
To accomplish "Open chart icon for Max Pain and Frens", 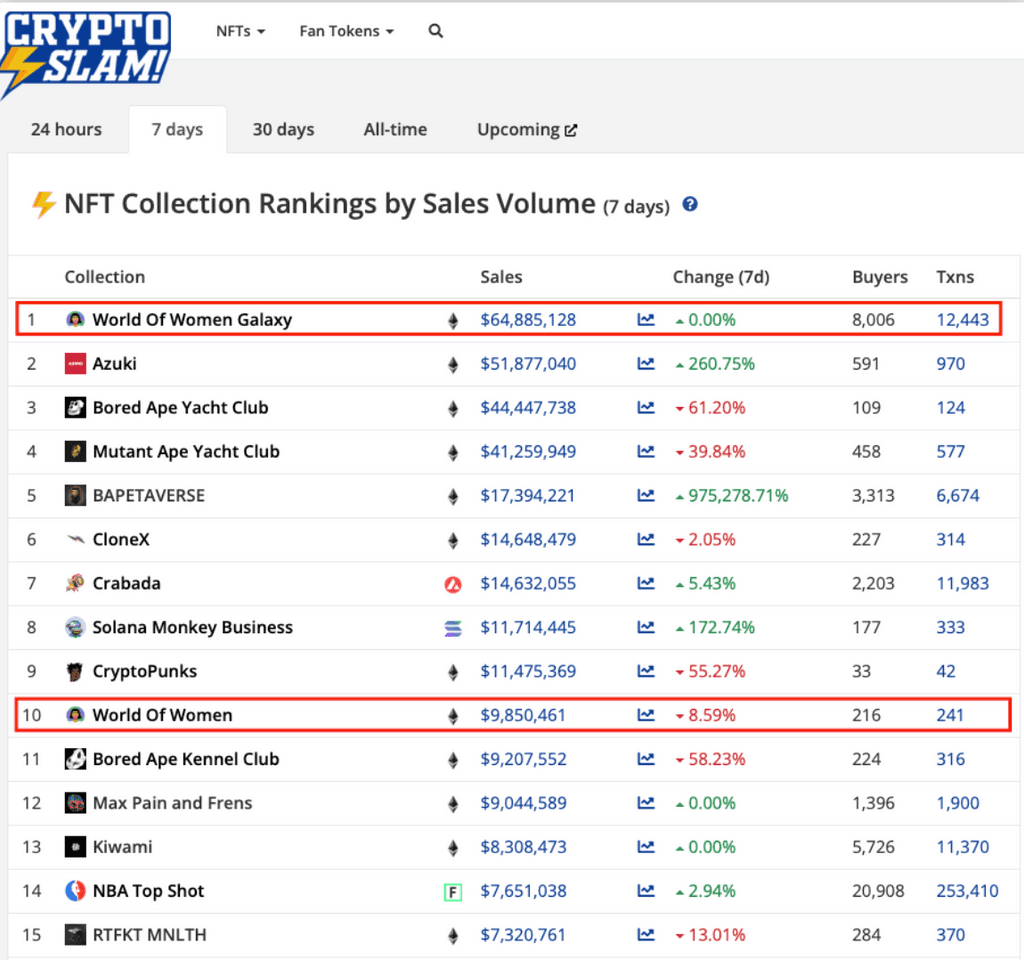I will click(646, 803).
